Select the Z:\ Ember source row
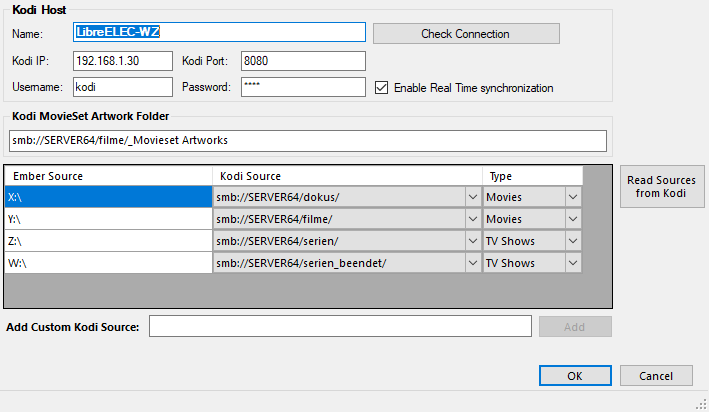Viewport: 709px width, 412px height. [x=109, y=241]
